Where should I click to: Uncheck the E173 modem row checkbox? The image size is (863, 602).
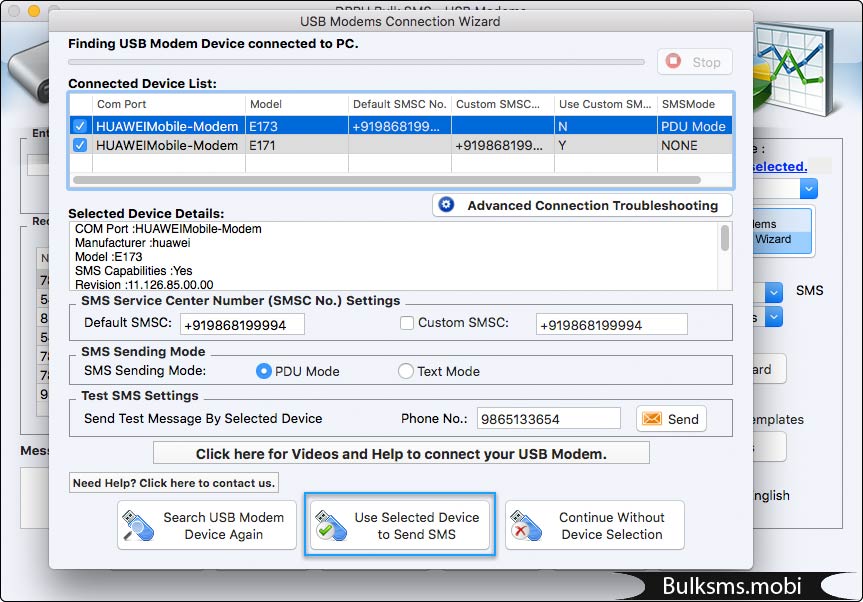pos(80,126)
